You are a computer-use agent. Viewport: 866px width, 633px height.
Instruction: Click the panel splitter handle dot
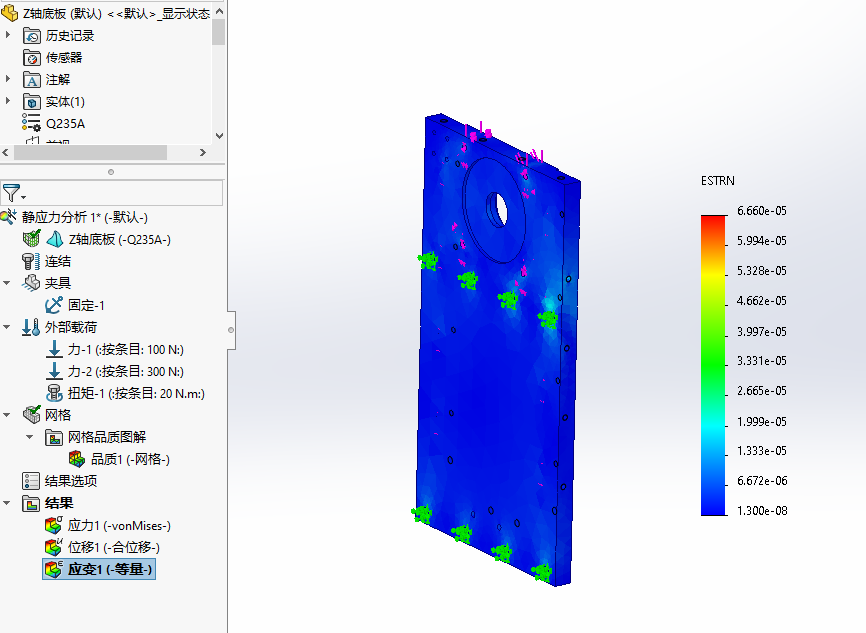(x=111, y=172)
